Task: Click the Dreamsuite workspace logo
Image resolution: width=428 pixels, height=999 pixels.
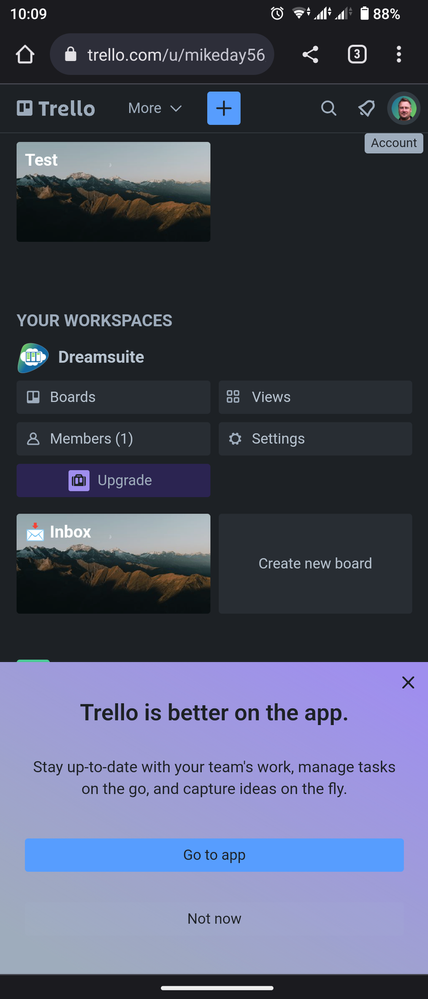Action: tap(33, 357)
